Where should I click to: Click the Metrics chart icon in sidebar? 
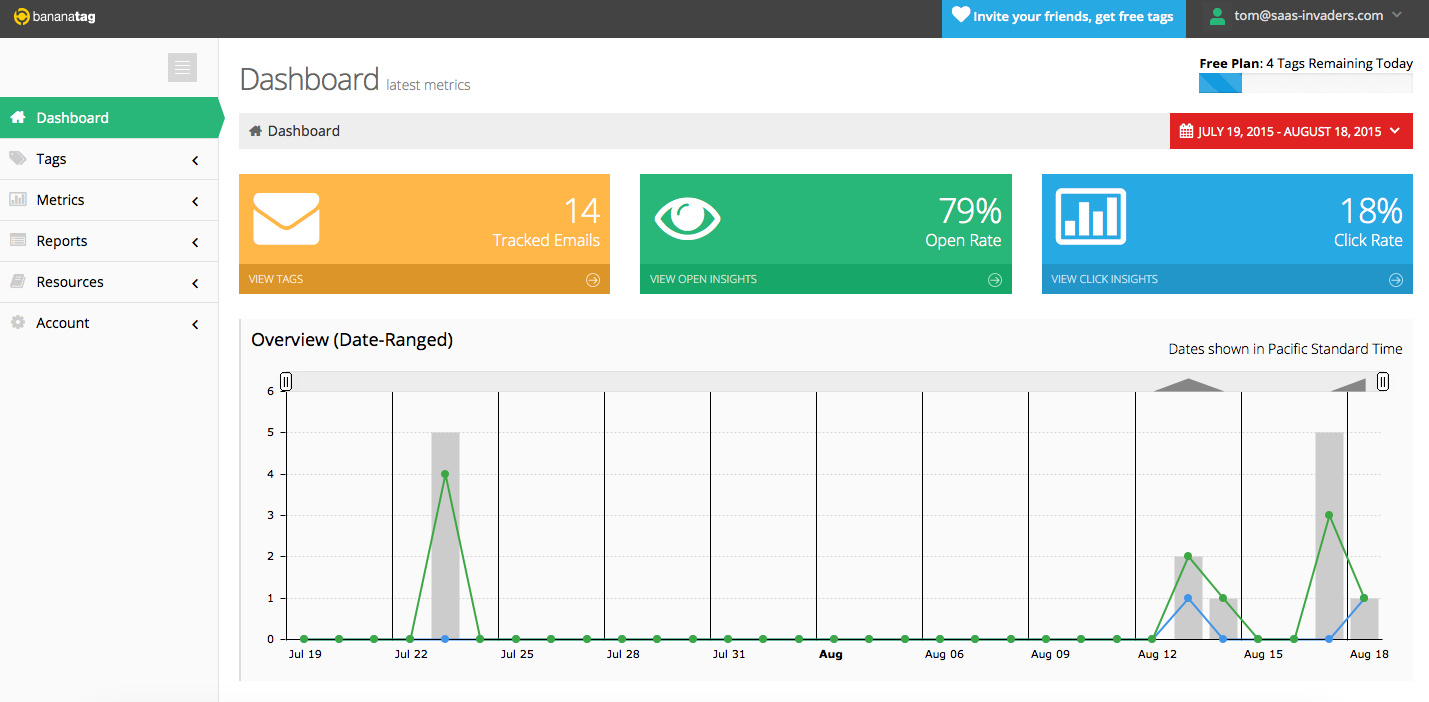point(17,199)
